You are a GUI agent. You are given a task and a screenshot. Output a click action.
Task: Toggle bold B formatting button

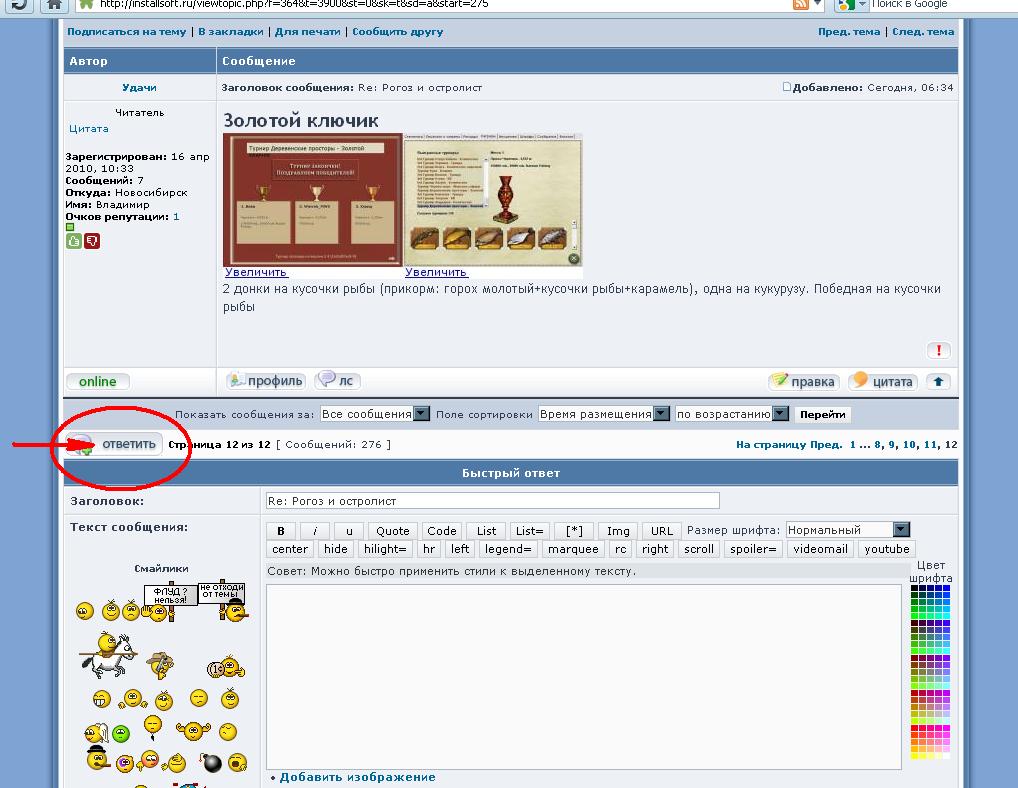coord(281,531)
